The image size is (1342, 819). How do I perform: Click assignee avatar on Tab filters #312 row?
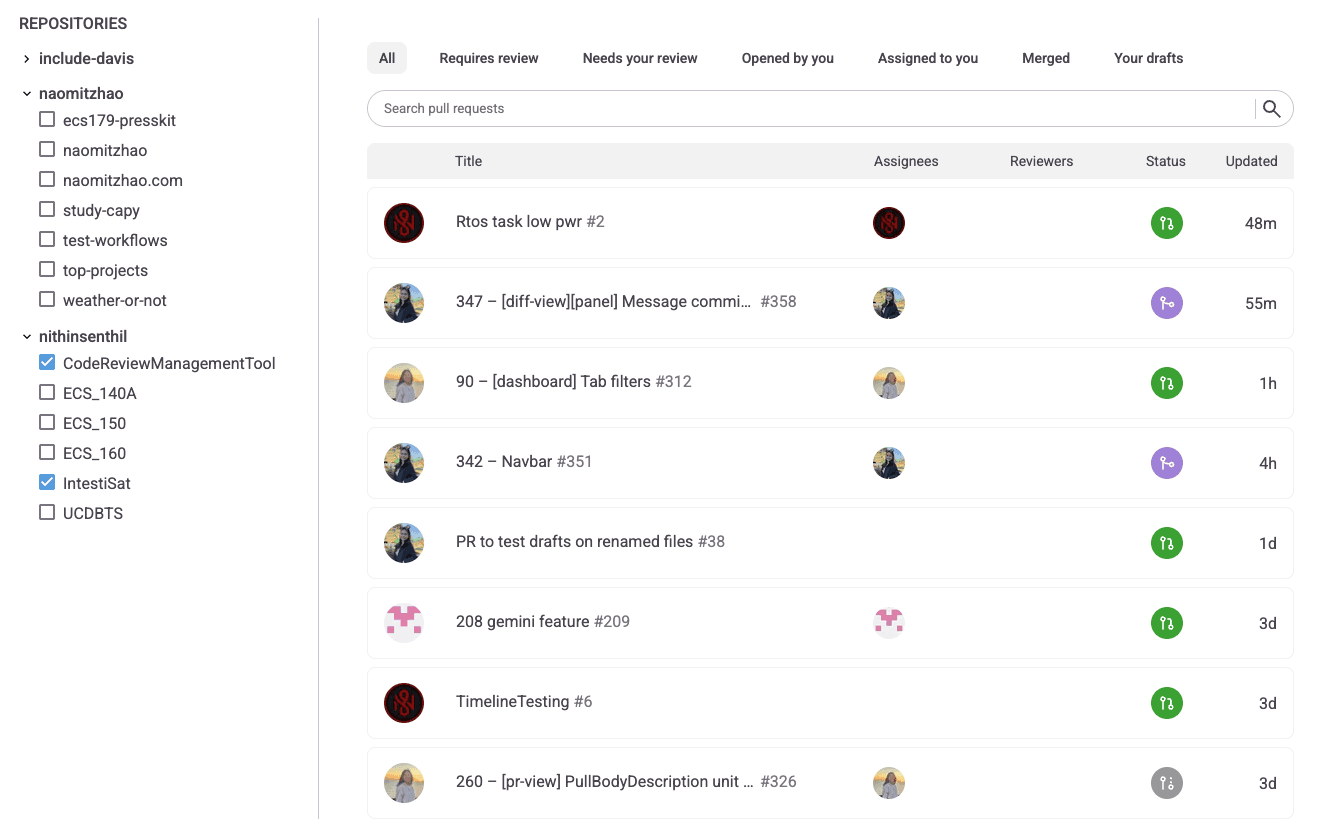click(889, 383)
